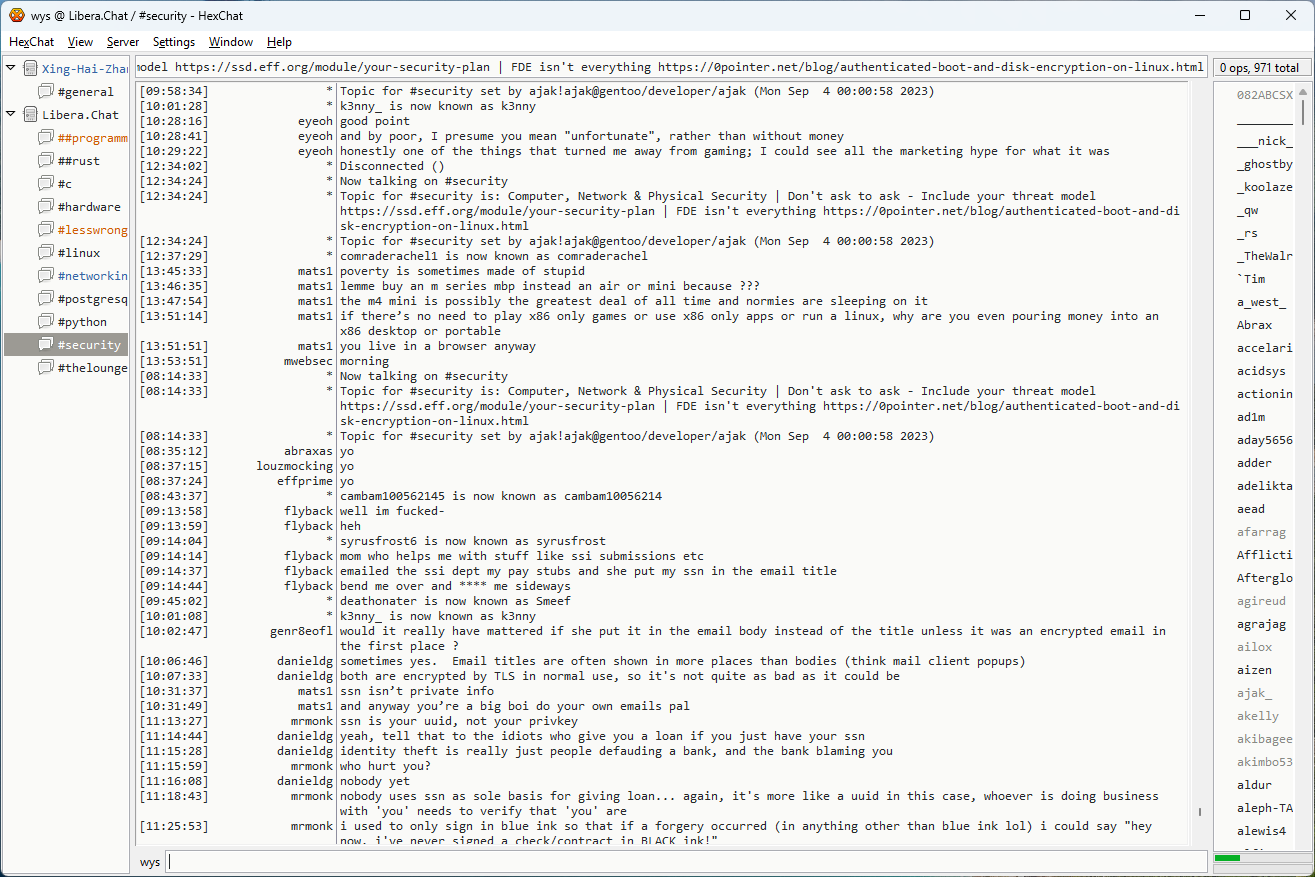
Task: Select user aleph-TA in the user list
Action: coord(1264,808)
